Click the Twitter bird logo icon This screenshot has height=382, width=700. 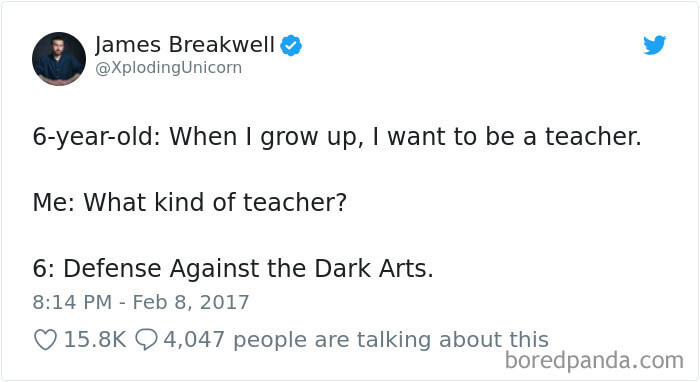pos(654,45)
